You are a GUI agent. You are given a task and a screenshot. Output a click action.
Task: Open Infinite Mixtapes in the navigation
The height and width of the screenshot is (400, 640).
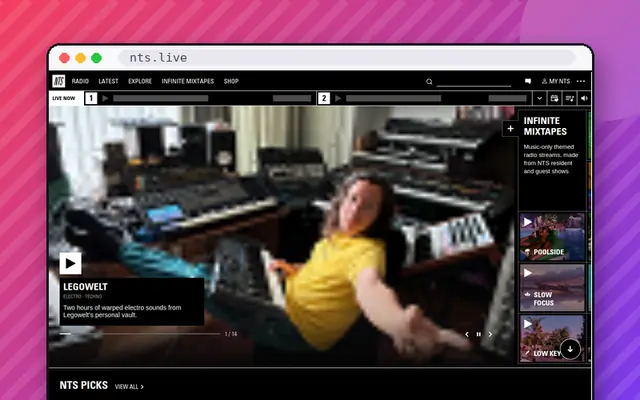(188, 81)
